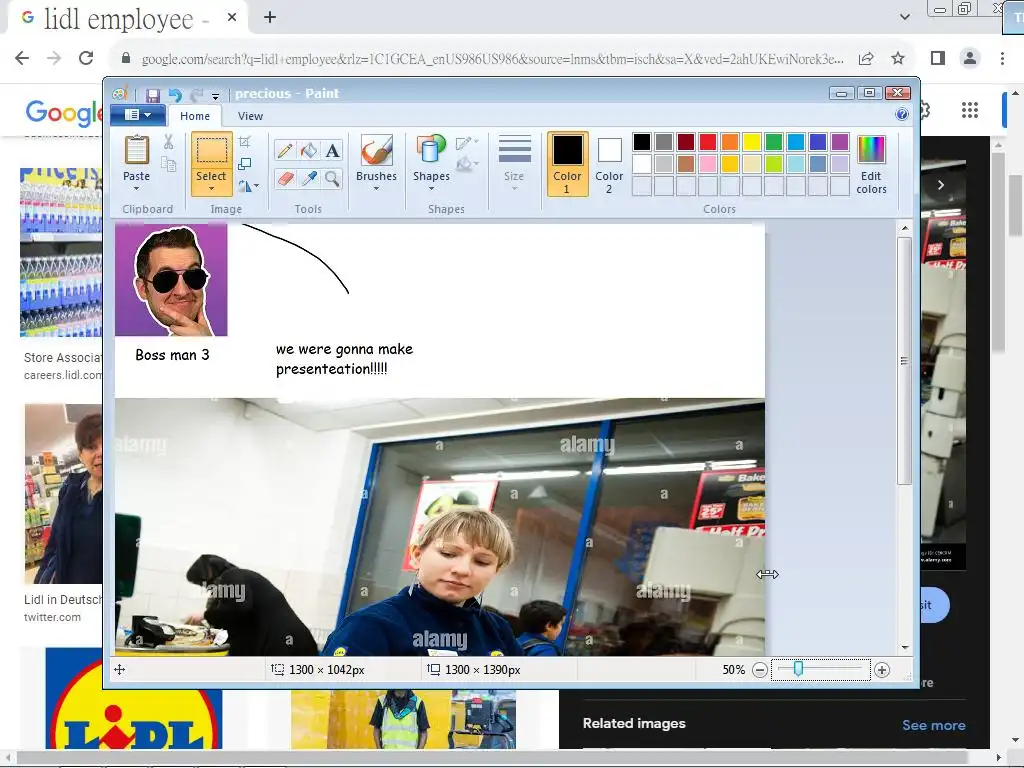
Task: Open Paint Help question mark icon
Action: click(902, 115)
